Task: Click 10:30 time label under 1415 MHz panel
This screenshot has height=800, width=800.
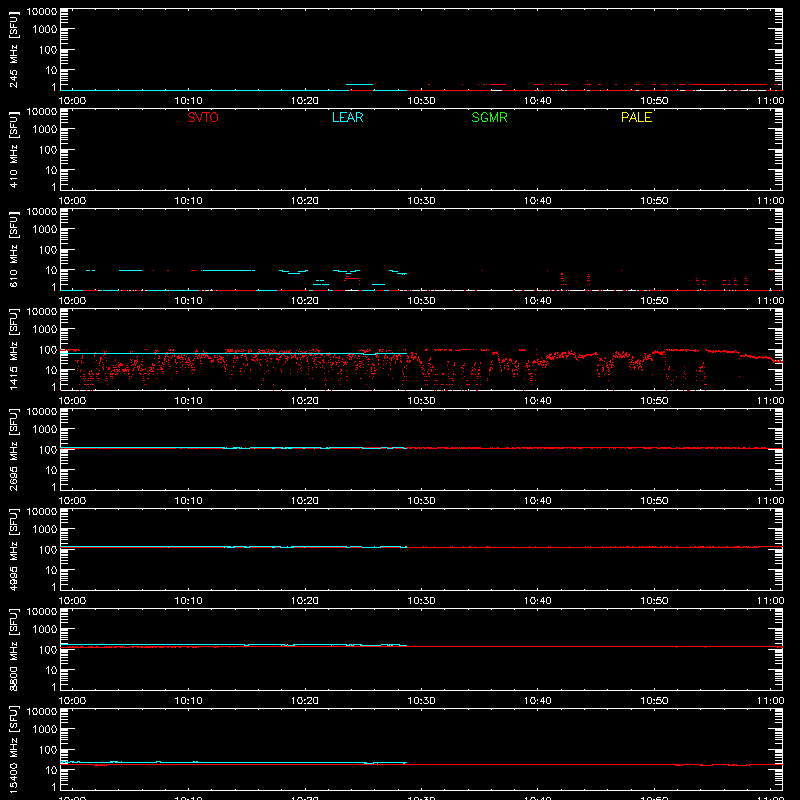Action: coord(421,401)
